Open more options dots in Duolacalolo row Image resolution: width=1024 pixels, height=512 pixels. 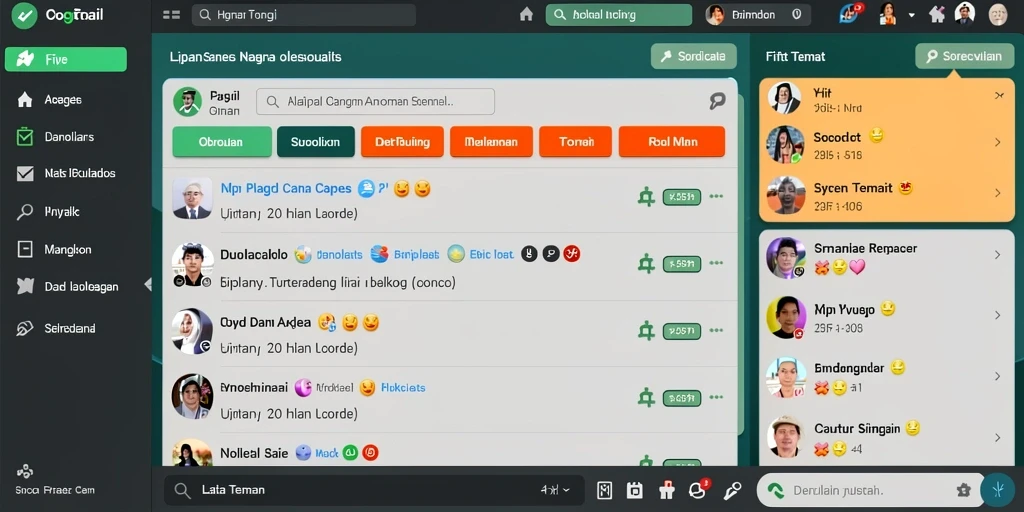716,263
